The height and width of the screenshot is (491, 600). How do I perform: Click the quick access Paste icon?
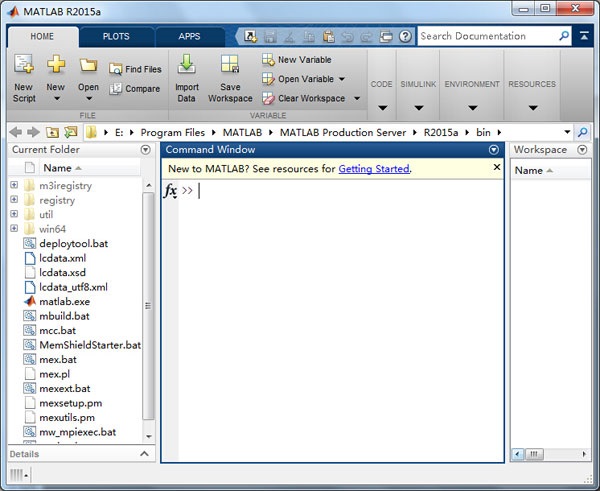328,36
